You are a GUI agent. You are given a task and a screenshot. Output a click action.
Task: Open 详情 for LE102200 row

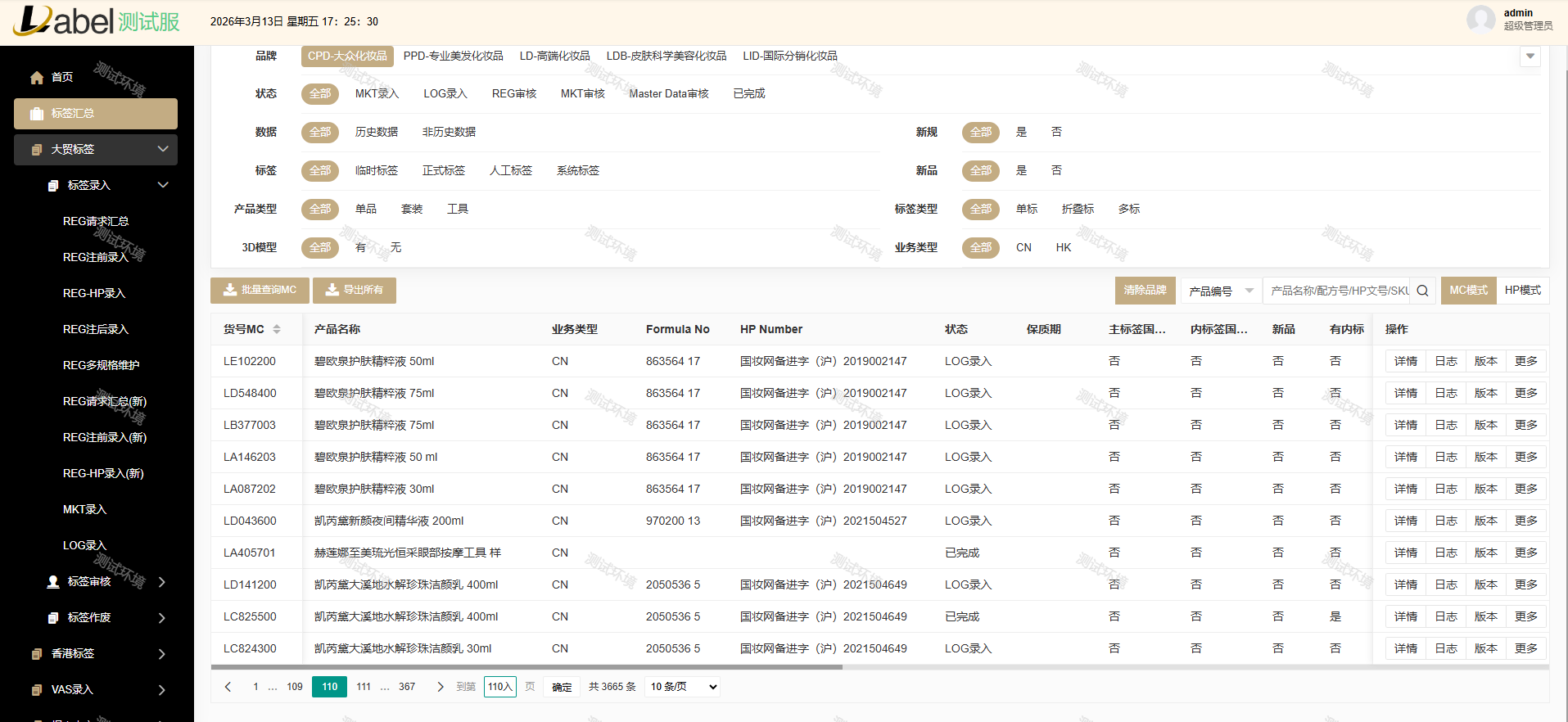pyautogui.click(x=1405, y=361)
